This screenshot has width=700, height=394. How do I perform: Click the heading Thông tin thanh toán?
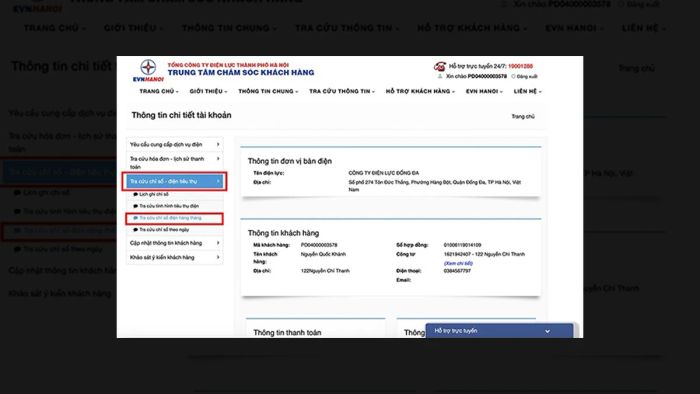[287, 332]
